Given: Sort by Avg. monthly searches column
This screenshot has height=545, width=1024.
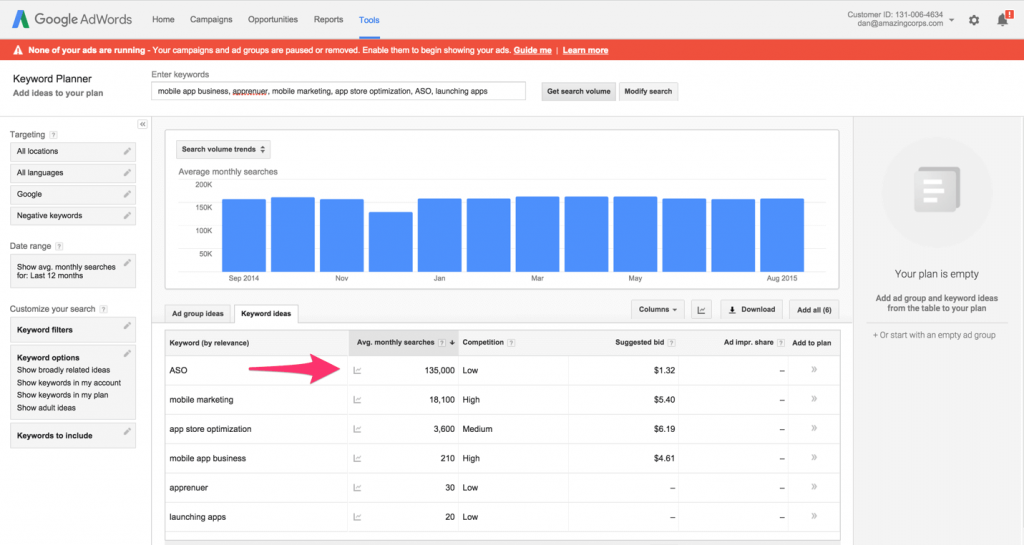Looking at the screenshot, I should pyautogui.click(x=404, y=343).
